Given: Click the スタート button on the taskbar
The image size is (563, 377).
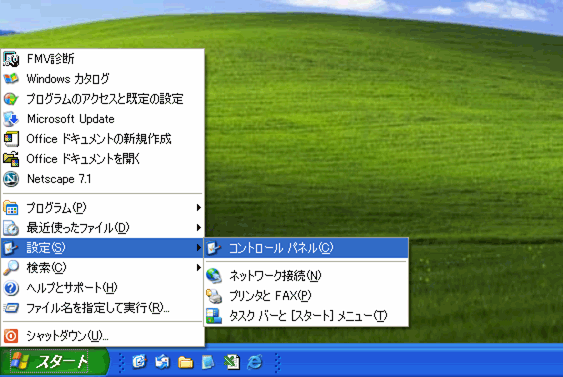Looking at the screenshot, I should click(x=54, y=362).
